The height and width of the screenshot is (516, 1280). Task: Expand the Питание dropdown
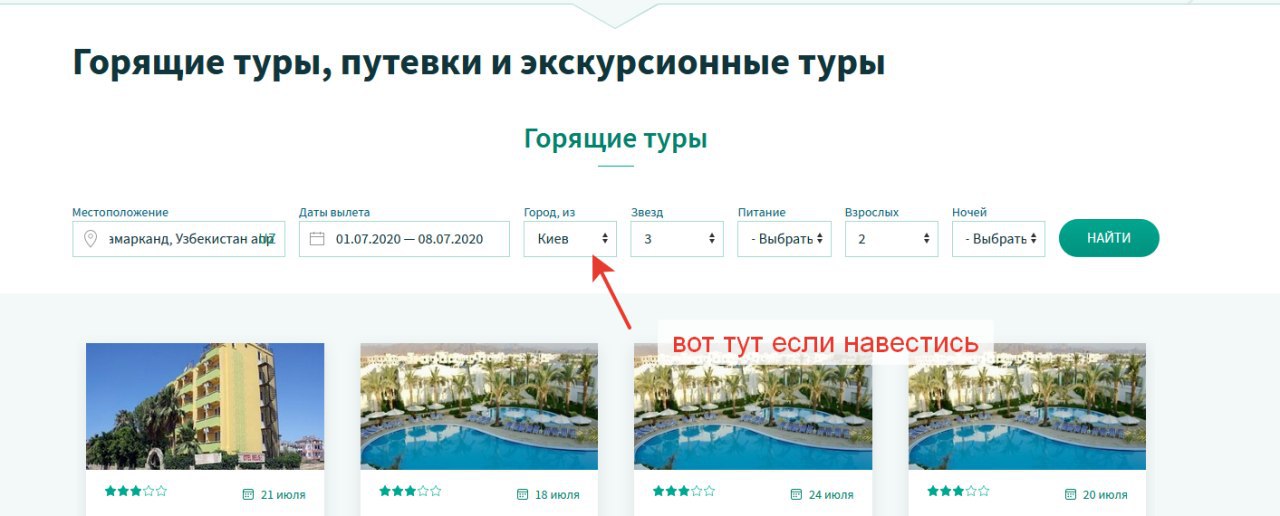tap(784, 238)
